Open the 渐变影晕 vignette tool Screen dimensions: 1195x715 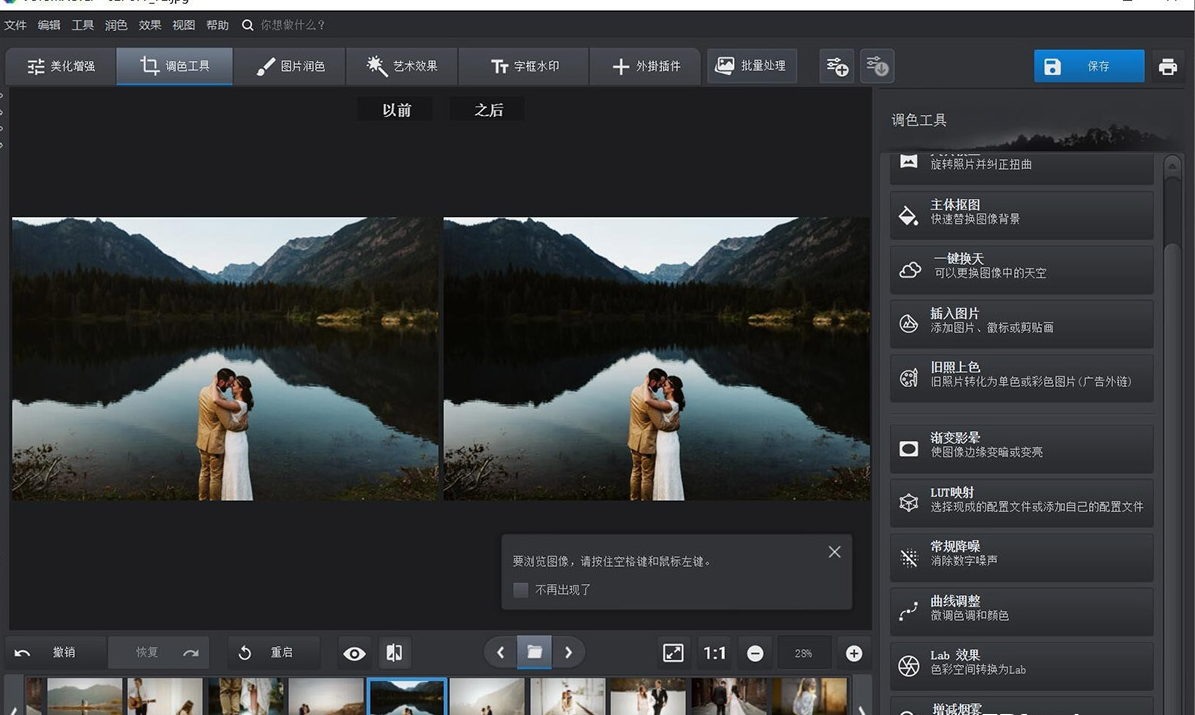point(1021,448)
